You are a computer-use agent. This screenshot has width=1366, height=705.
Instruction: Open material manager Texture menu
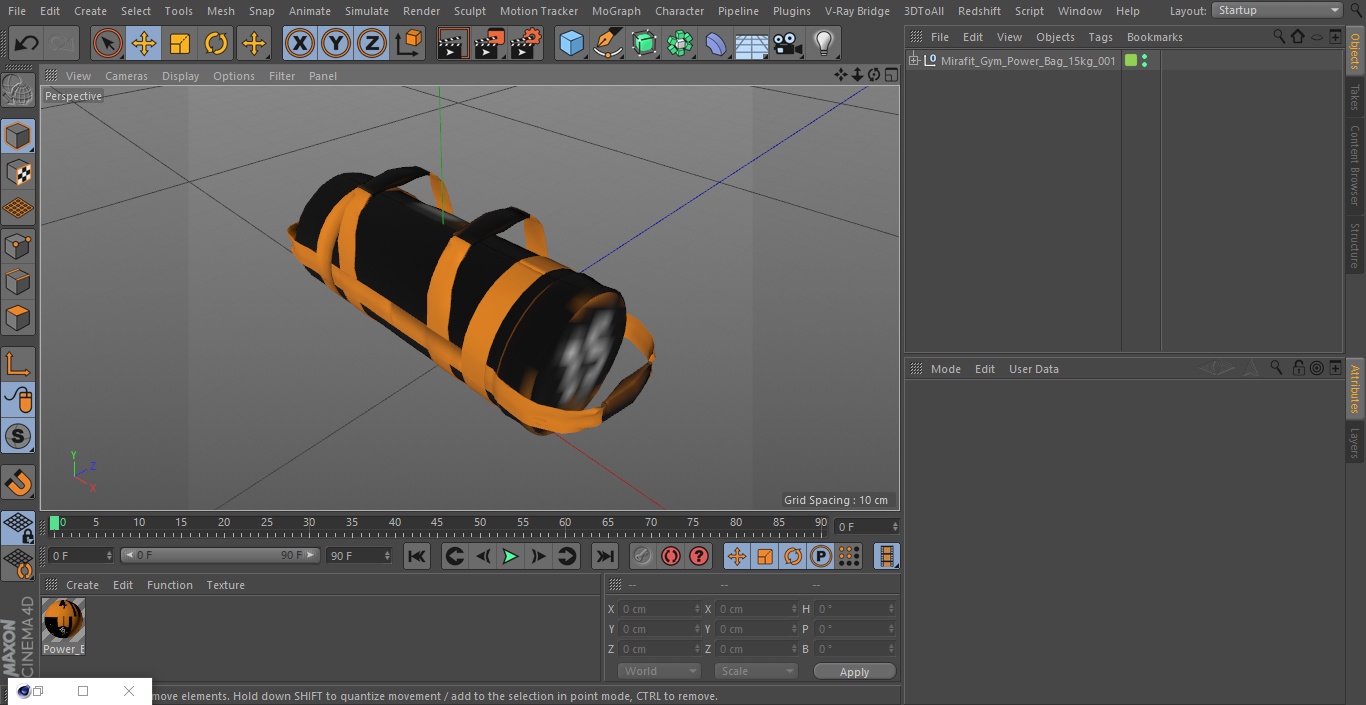(225, 585)
